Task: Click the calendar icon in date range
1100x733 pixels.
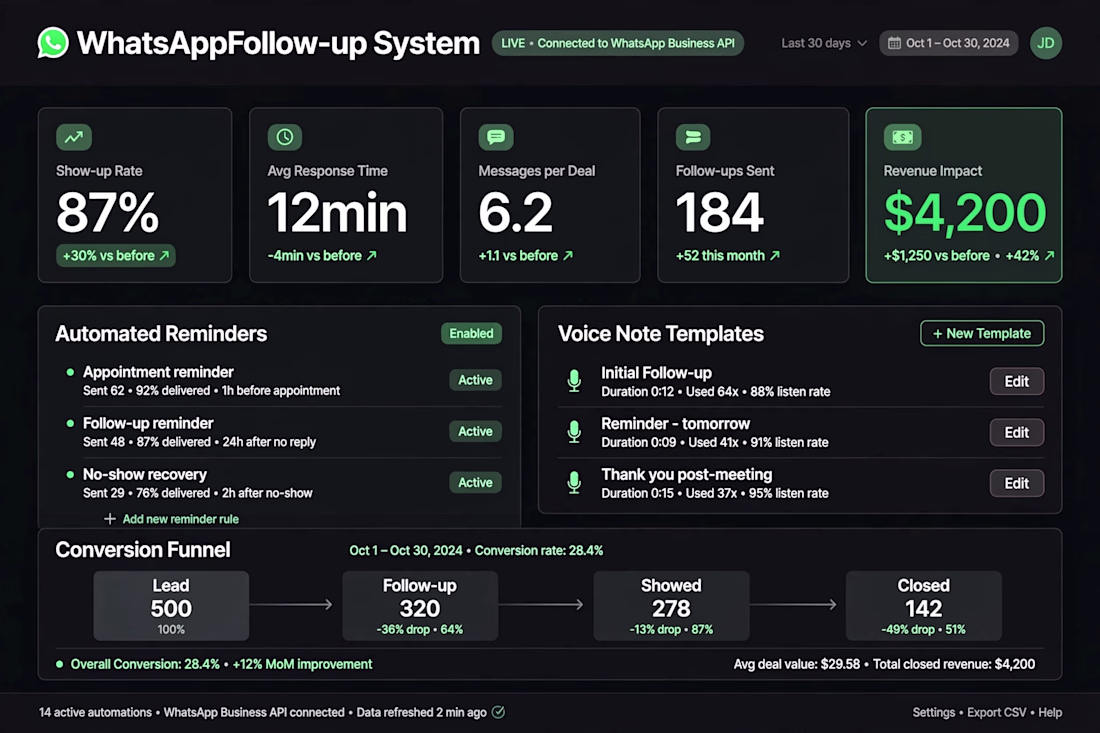Action: 894,43
